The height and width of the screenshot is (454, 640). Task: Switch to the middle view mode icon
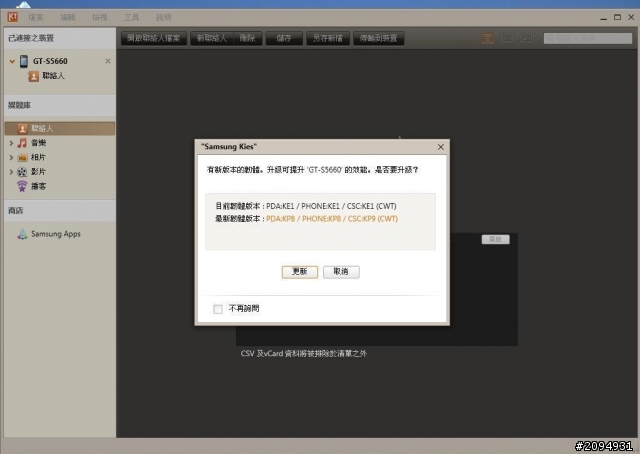point(507,38)
